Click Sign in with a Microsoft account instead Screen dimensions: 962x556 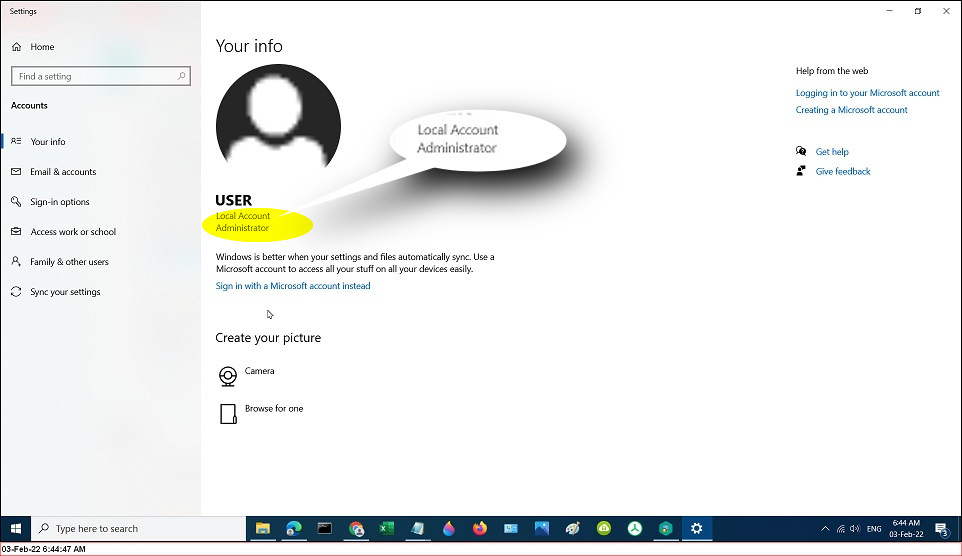click(293, 286)
